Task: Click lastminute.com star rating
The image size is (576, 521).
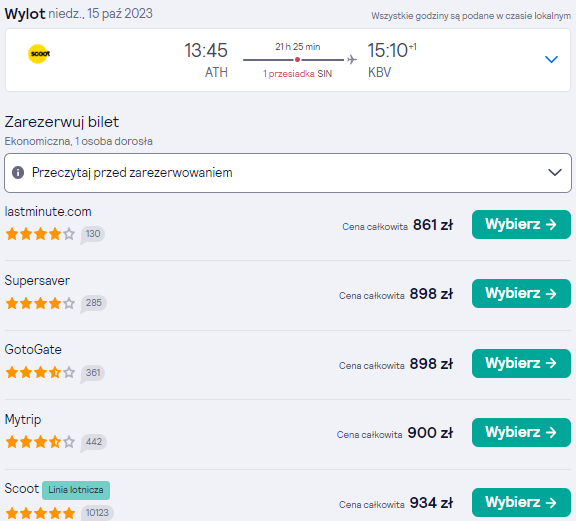Action: coord(40,234)
